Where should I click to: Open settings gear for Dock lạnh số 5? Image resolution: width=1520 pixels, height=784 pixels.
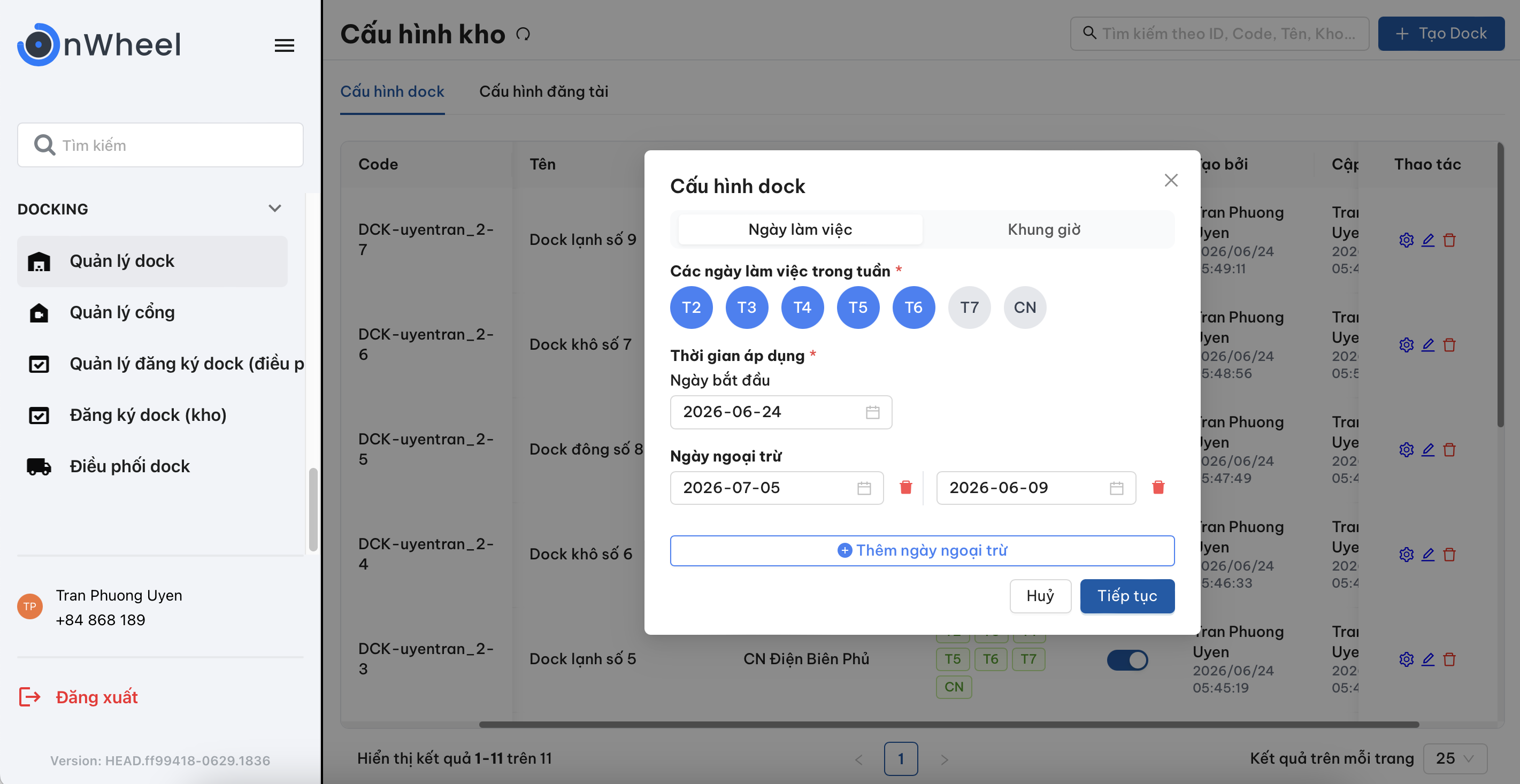pyautogui.click(x=1406, y=659)
